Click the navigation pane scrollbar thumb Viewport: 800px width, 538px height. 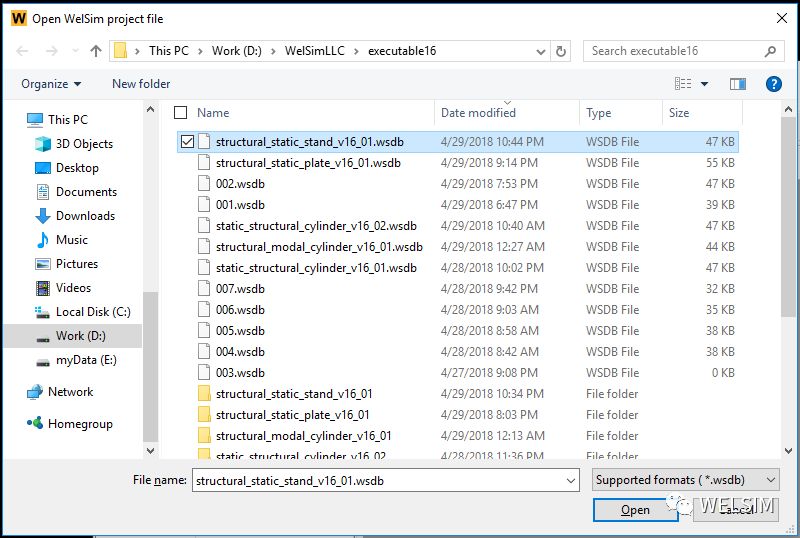point(150,366)
